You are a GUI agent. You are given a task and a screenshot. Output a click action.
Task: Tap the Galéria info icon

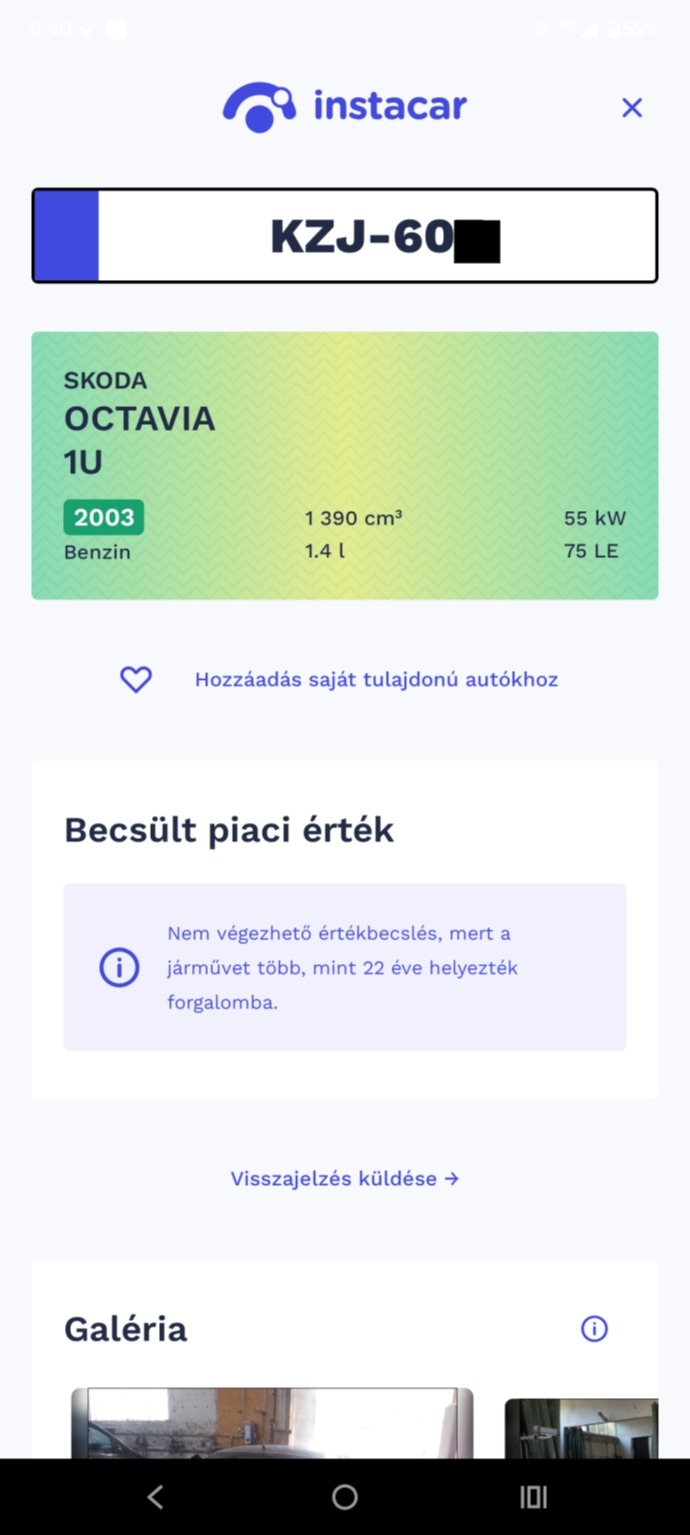click(594, 1328)
